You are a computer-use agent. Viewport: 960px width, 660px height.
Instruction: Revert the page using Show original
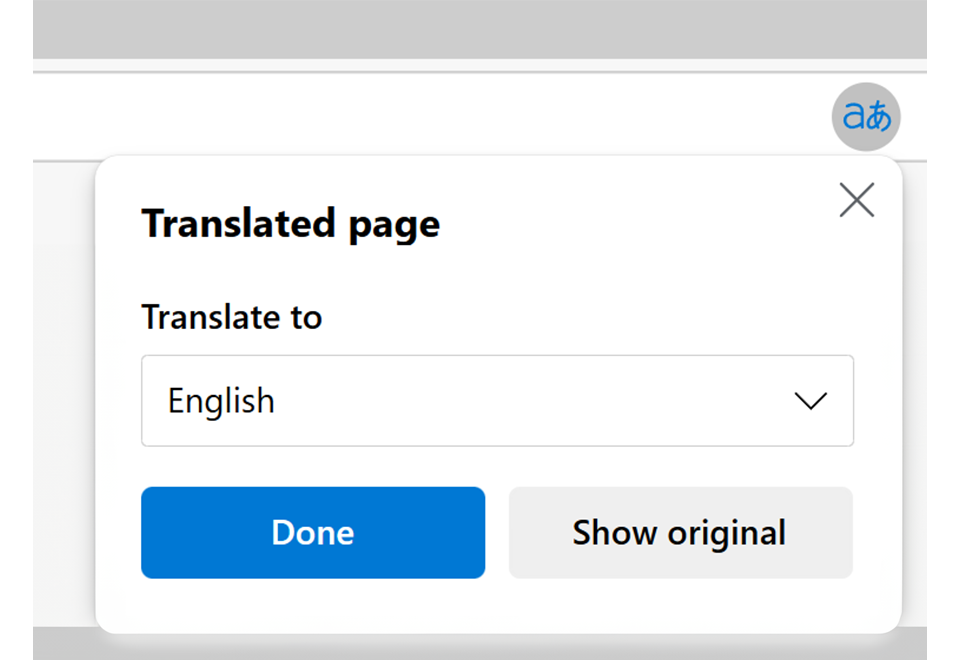click(x=680, y=532)
